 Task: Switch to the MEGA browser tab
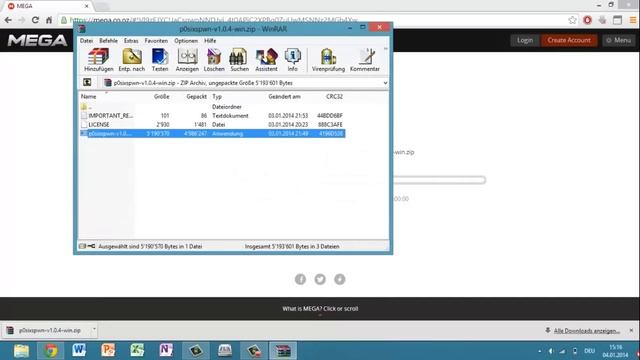(x=47, y=6)
